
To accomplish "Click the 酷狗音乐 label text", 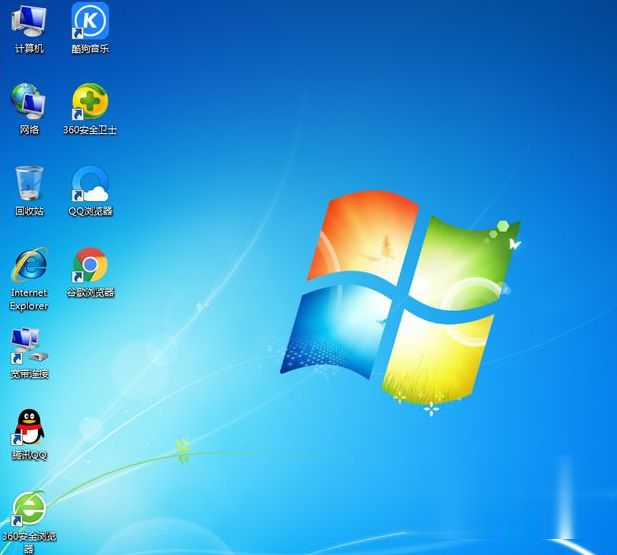I will (90, 49).
